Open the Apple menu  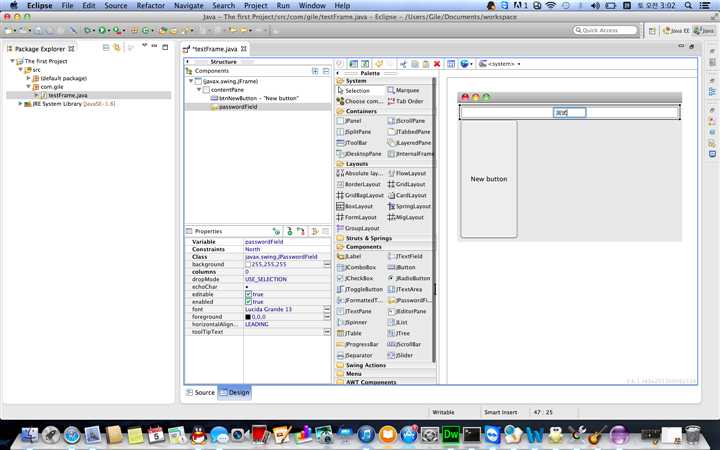pyautogui.click(x=13, y=6)
